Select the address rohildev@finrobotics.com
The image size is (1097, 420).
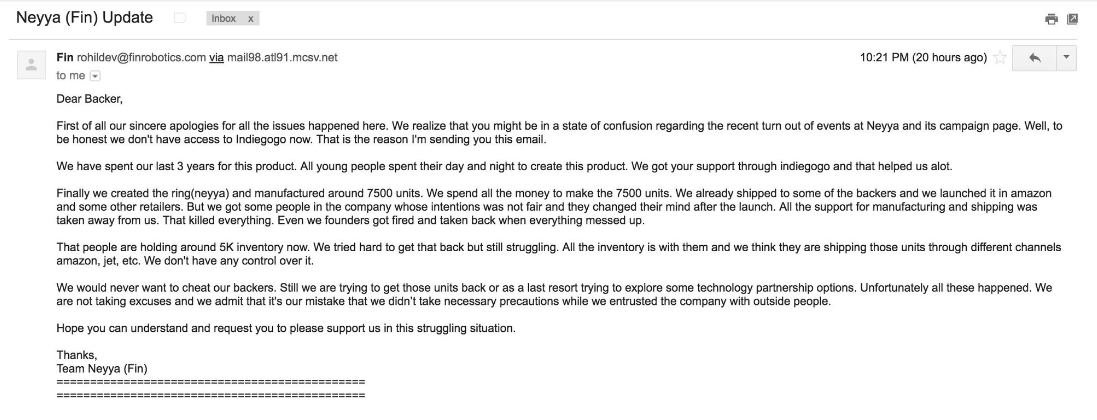point(141,57)
